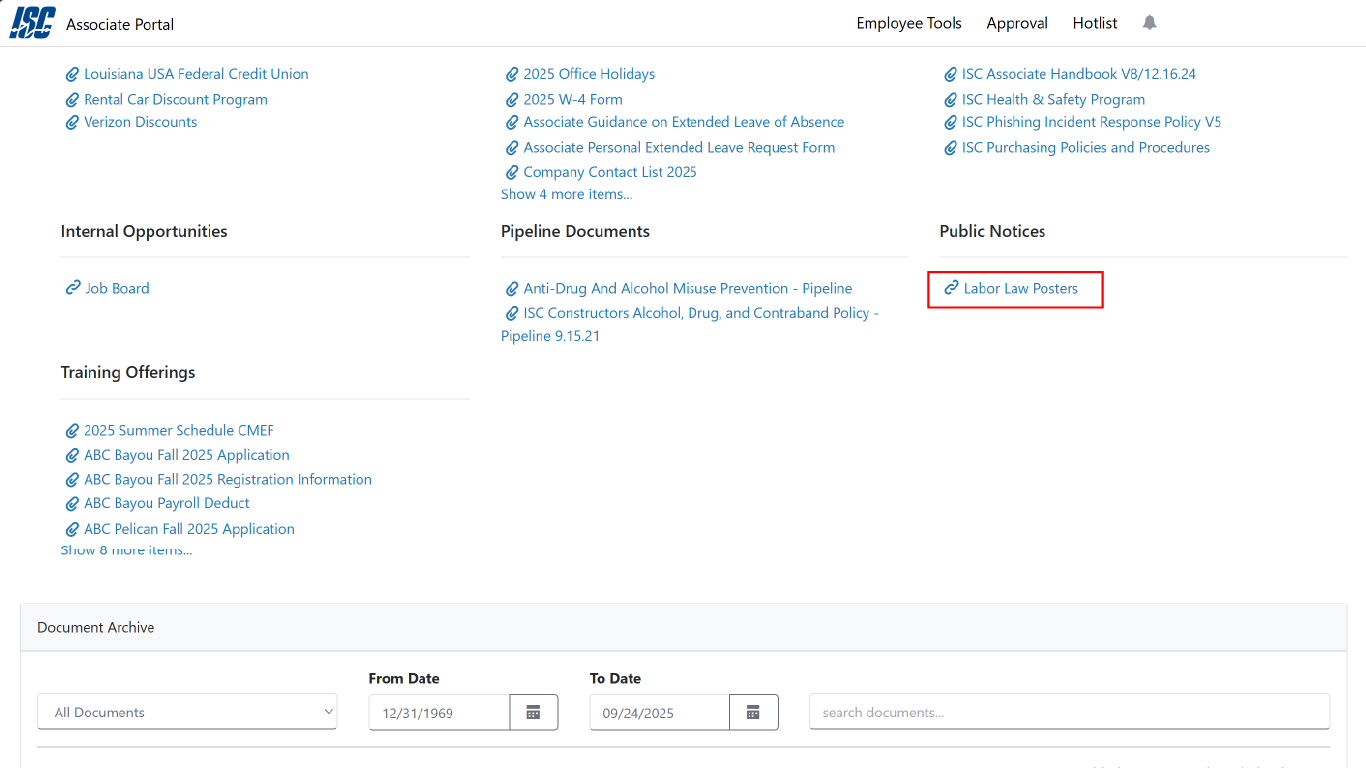Open ISC Associate Handbook V8/12.16.24 link
Image resolution: width=1366 pixels, height=768 pixels.
pyautogui.click(x=1078, y=74)
